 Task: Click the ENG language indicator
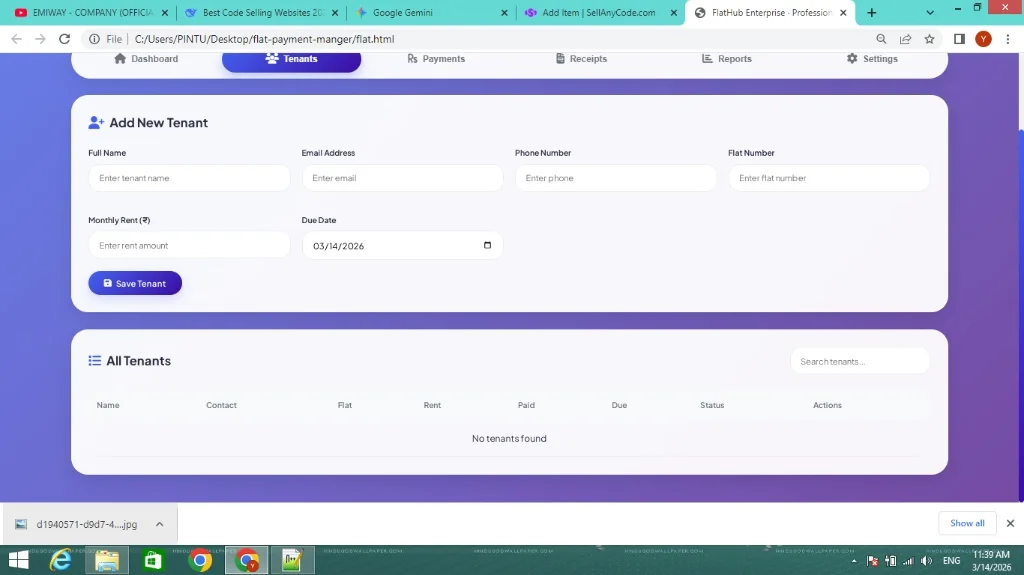pyautogui.click(x=952, y=561)
